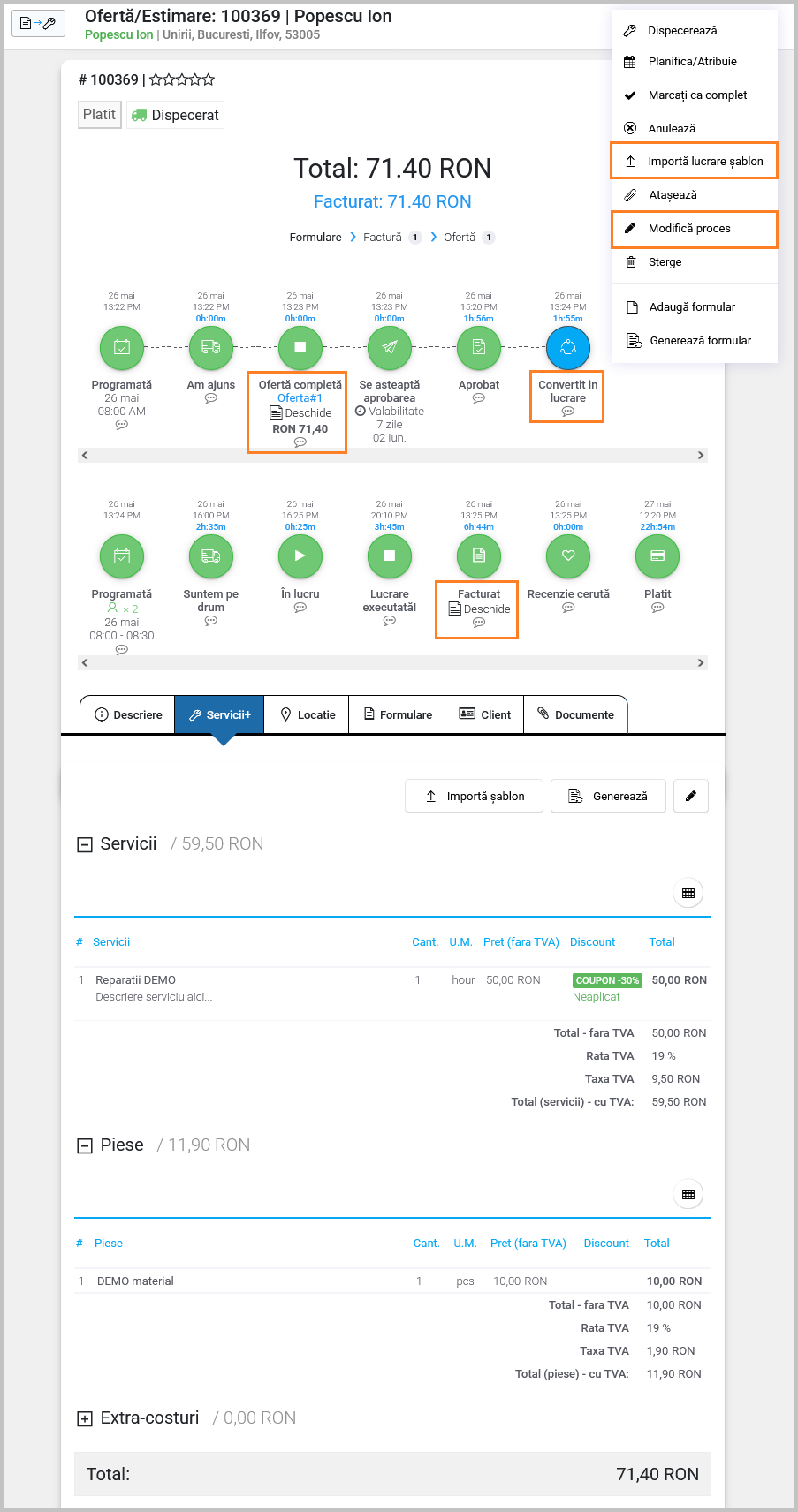Rate the job using the stars
The height and width of the screenshot is (1512, 798).
click(x=182, y=80)
